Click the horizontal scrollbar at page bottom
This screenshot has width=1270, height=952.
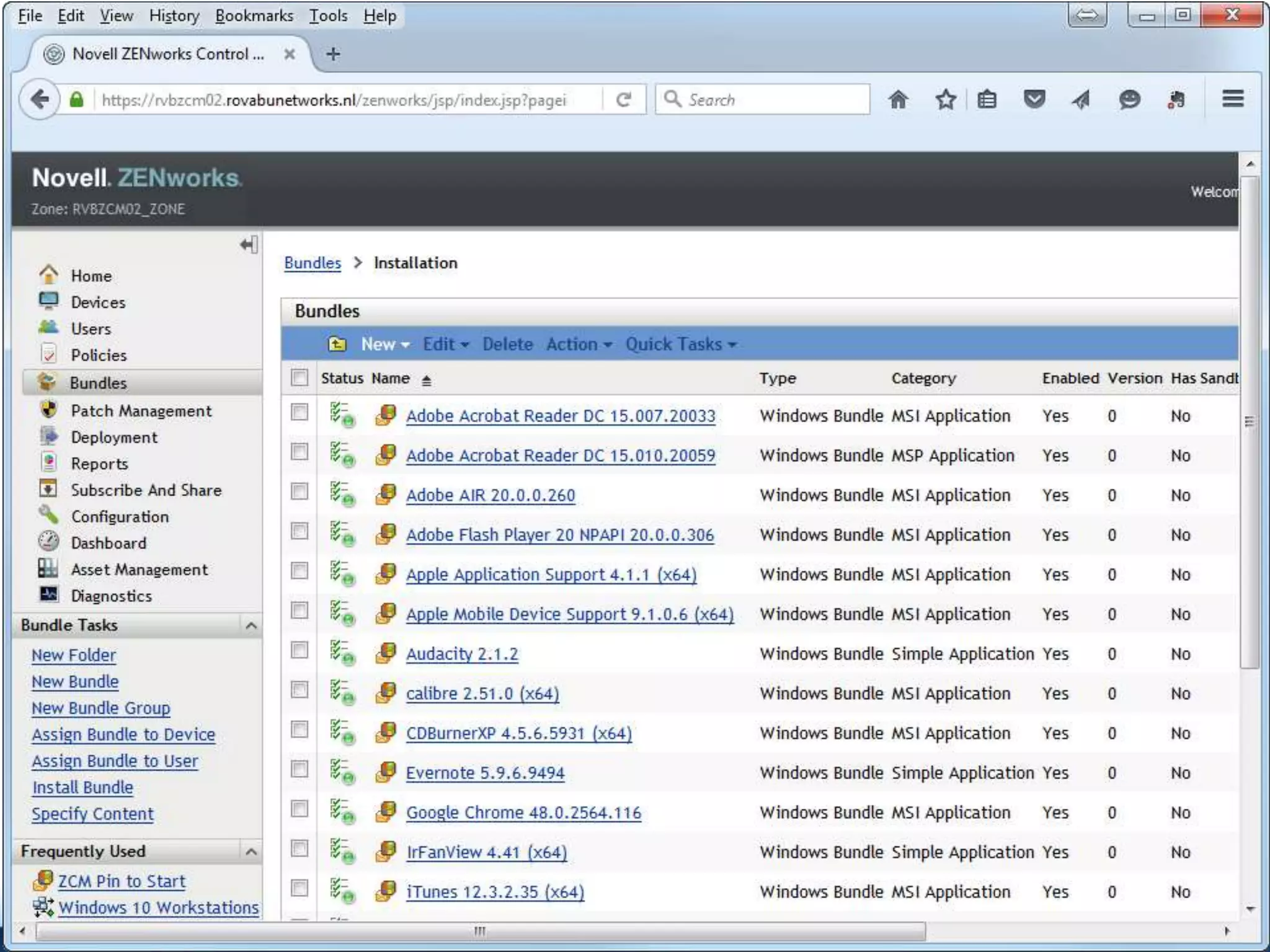click(x=480, y=931)
